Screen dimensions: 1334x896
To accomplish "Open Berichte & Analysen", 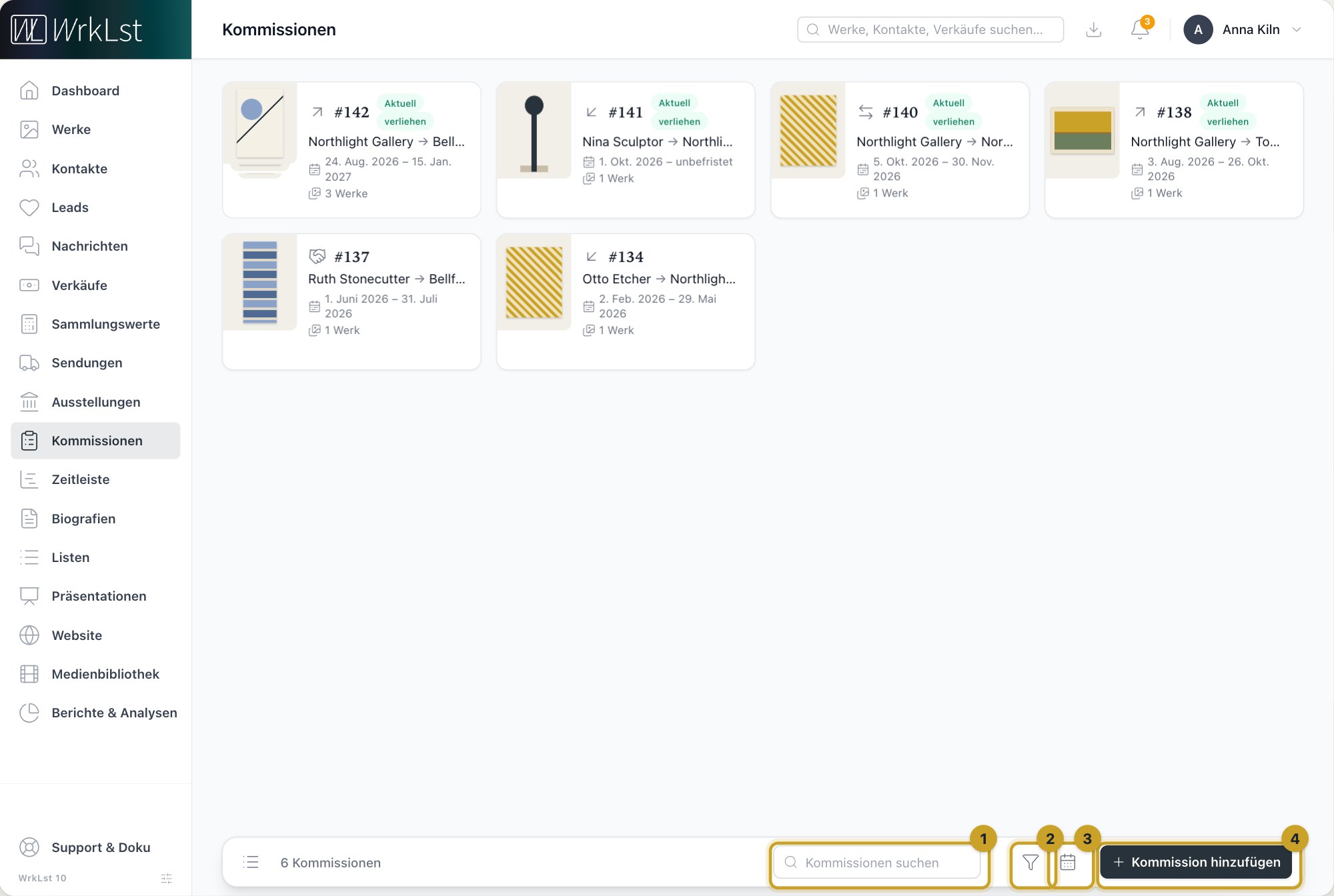I will point(95,713).
